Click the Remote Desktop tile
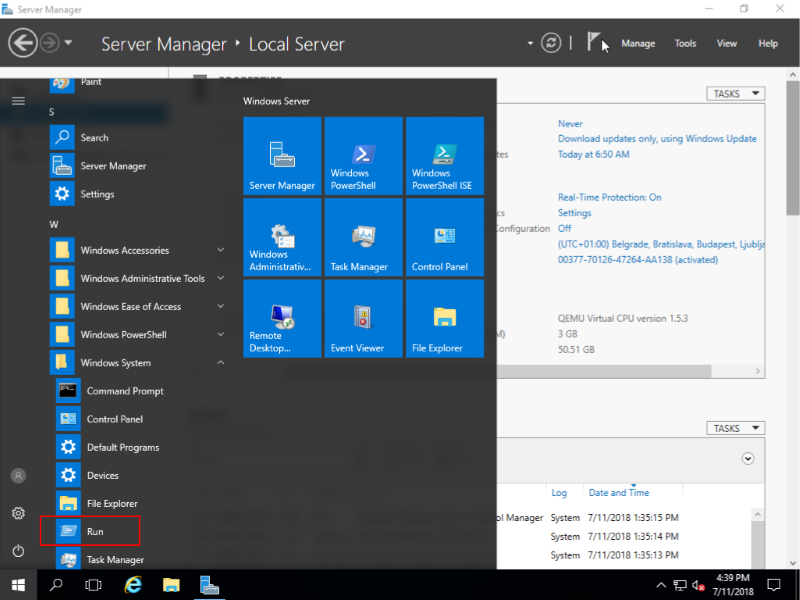800x600 pixels. (x=282, y=318)
